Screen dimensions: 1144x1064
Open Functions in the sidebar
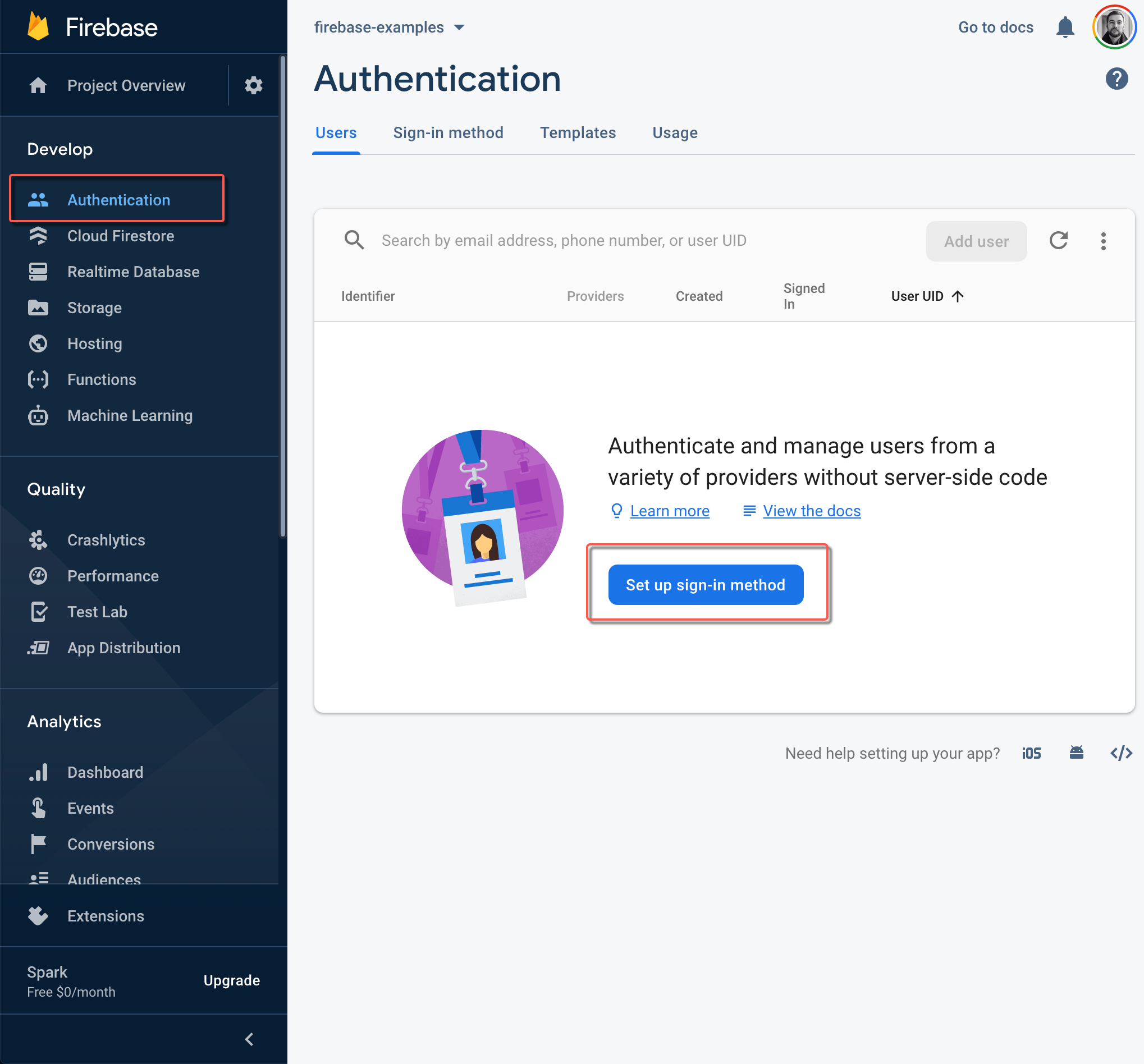101,379
